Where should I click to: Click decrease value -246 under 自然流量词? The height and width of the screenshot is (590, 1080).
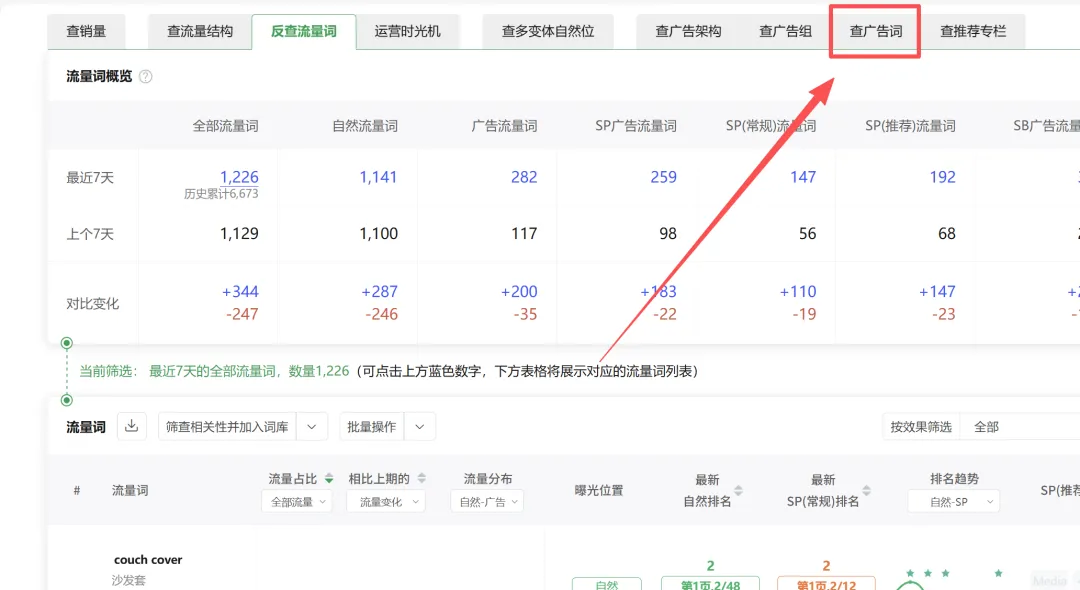click(381, 314)
